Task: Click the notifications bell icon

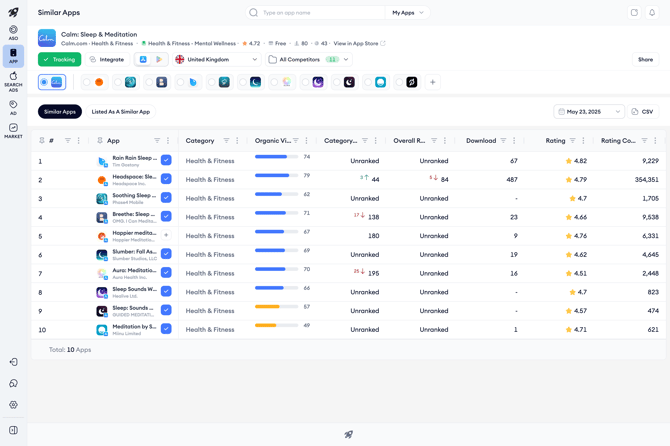Action: coord(652,13)
